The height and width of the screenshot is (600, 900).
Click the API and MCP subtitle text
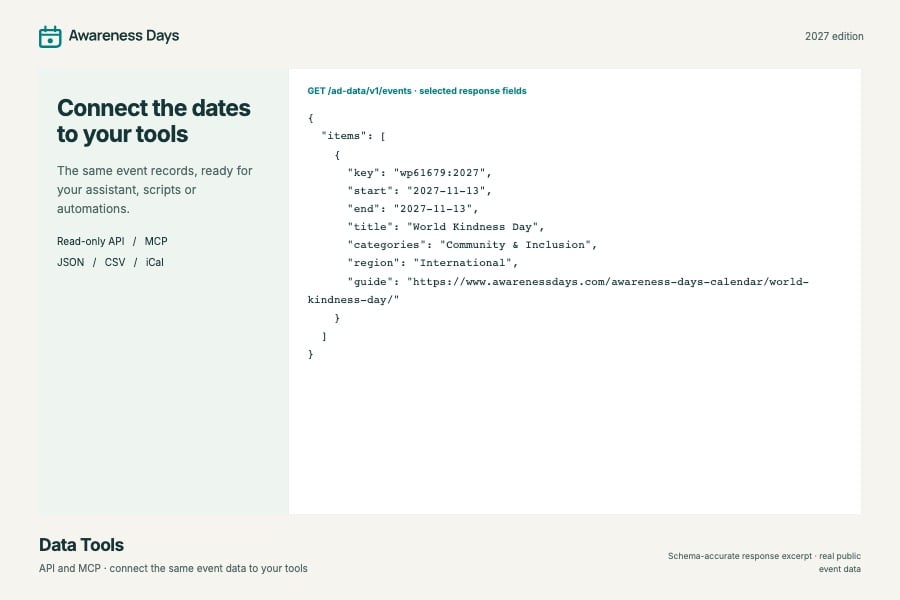[173, 568]
